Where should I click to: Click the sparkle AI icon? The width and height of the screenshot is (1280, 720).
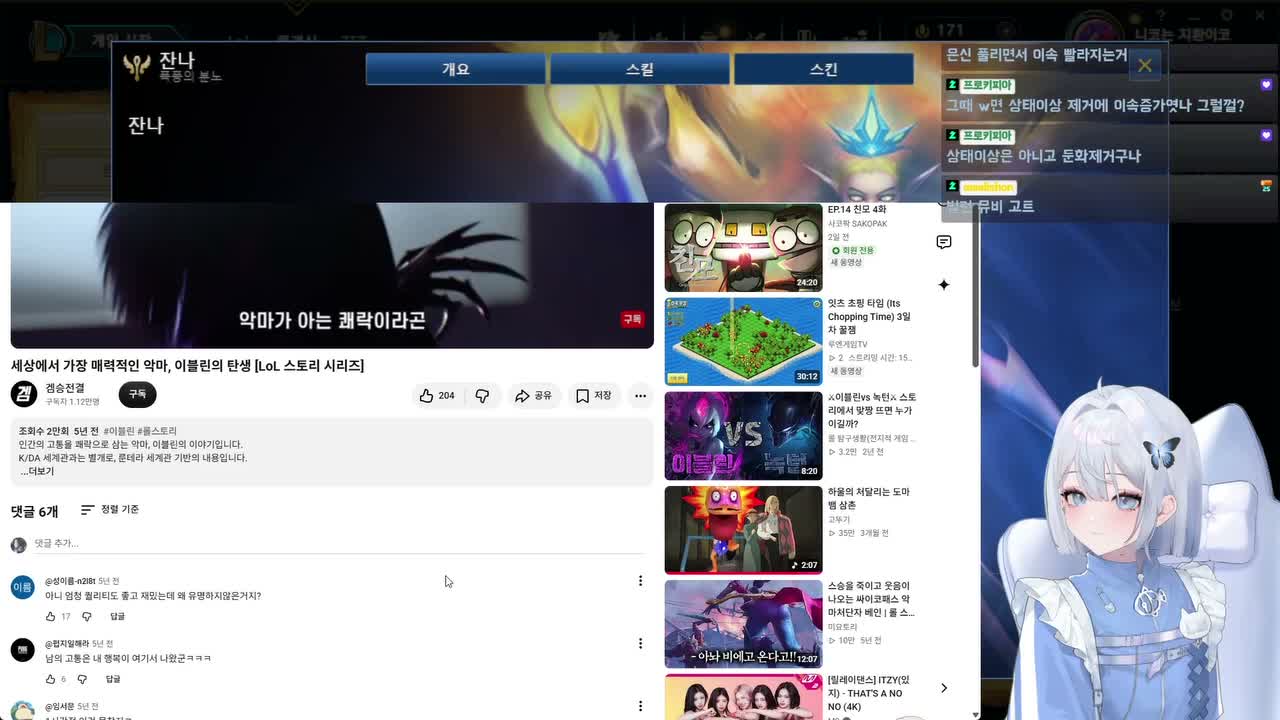(943, 285)
